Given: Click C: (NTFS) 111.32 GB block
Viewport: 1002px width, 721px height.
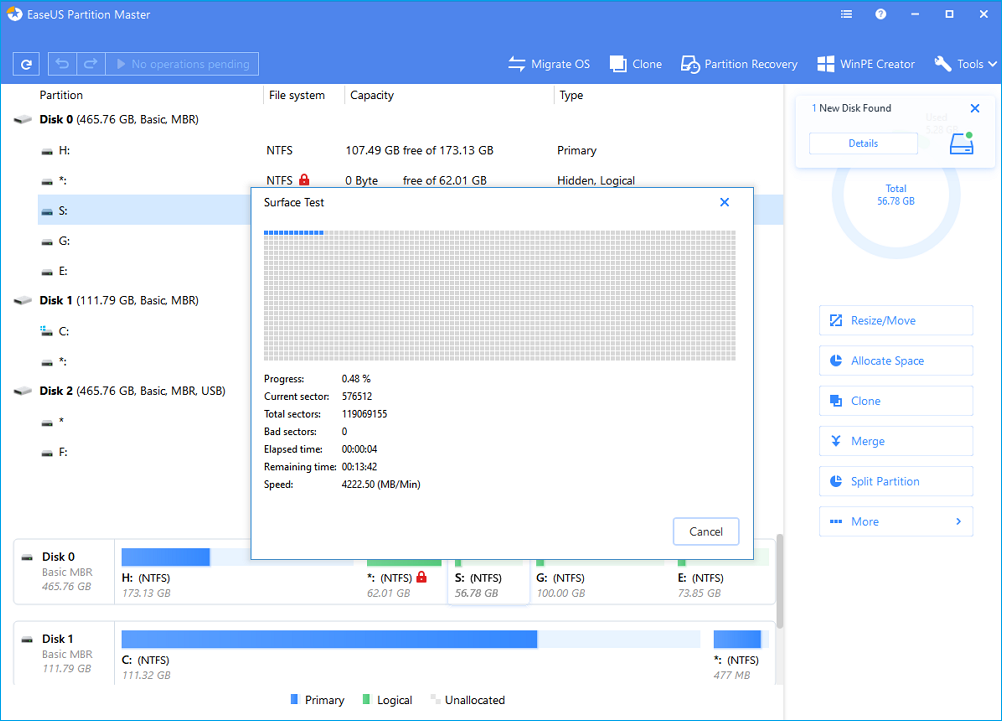Looking at the screenshot, I should (x=410, y=655).
